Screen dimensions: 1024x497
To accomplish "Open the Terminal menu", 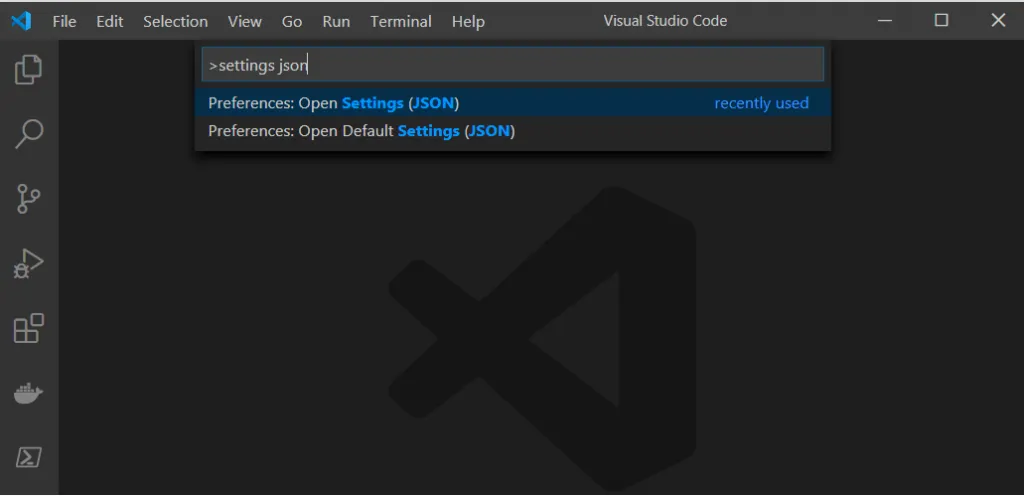I will tap(400, 21).
